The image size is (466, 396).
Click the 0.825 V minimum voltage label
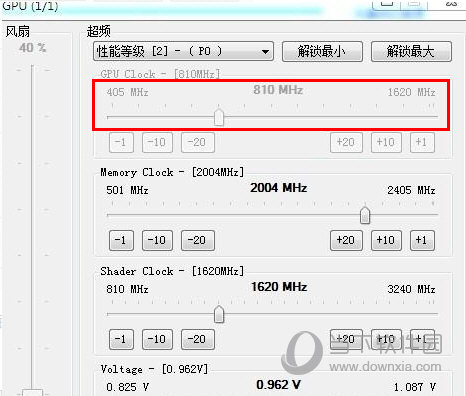pyautogui.click(x=127, y=387)
